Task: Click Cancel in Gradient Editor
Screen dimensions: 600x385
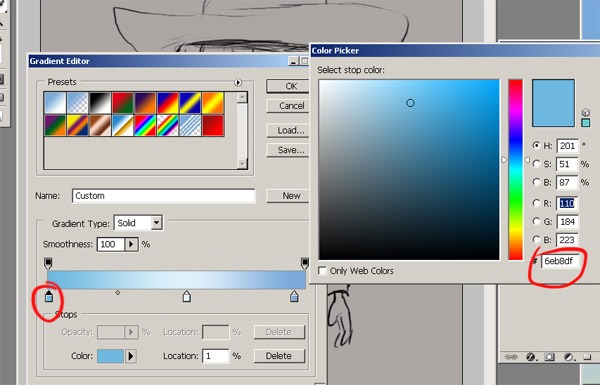Action: tap(287, 106)
